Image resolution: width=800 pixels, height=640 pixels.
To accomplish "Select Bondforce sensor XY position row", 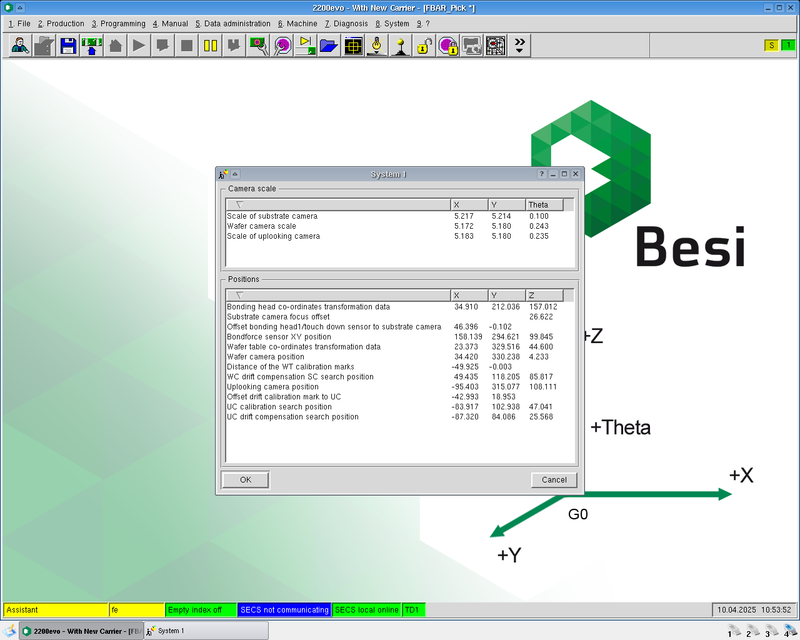I will point(399,337).
